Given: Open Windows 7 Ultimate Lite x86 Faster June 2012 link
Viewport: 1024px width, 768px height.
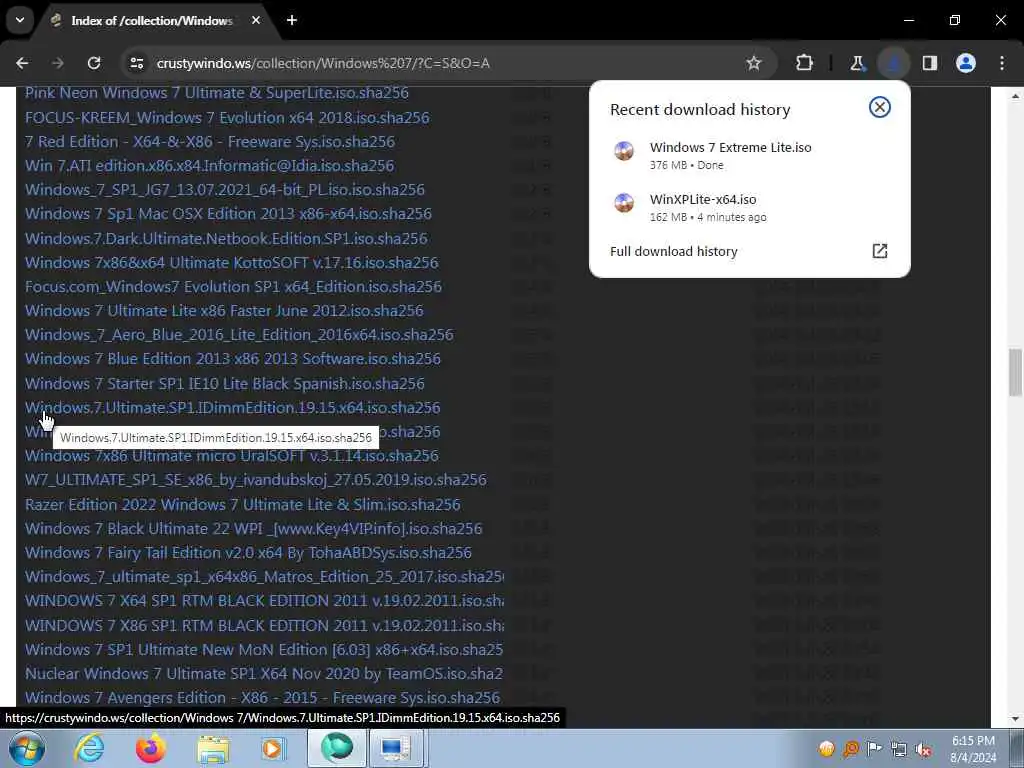Looking at the screenshot, I should click(x=224, y=311).
